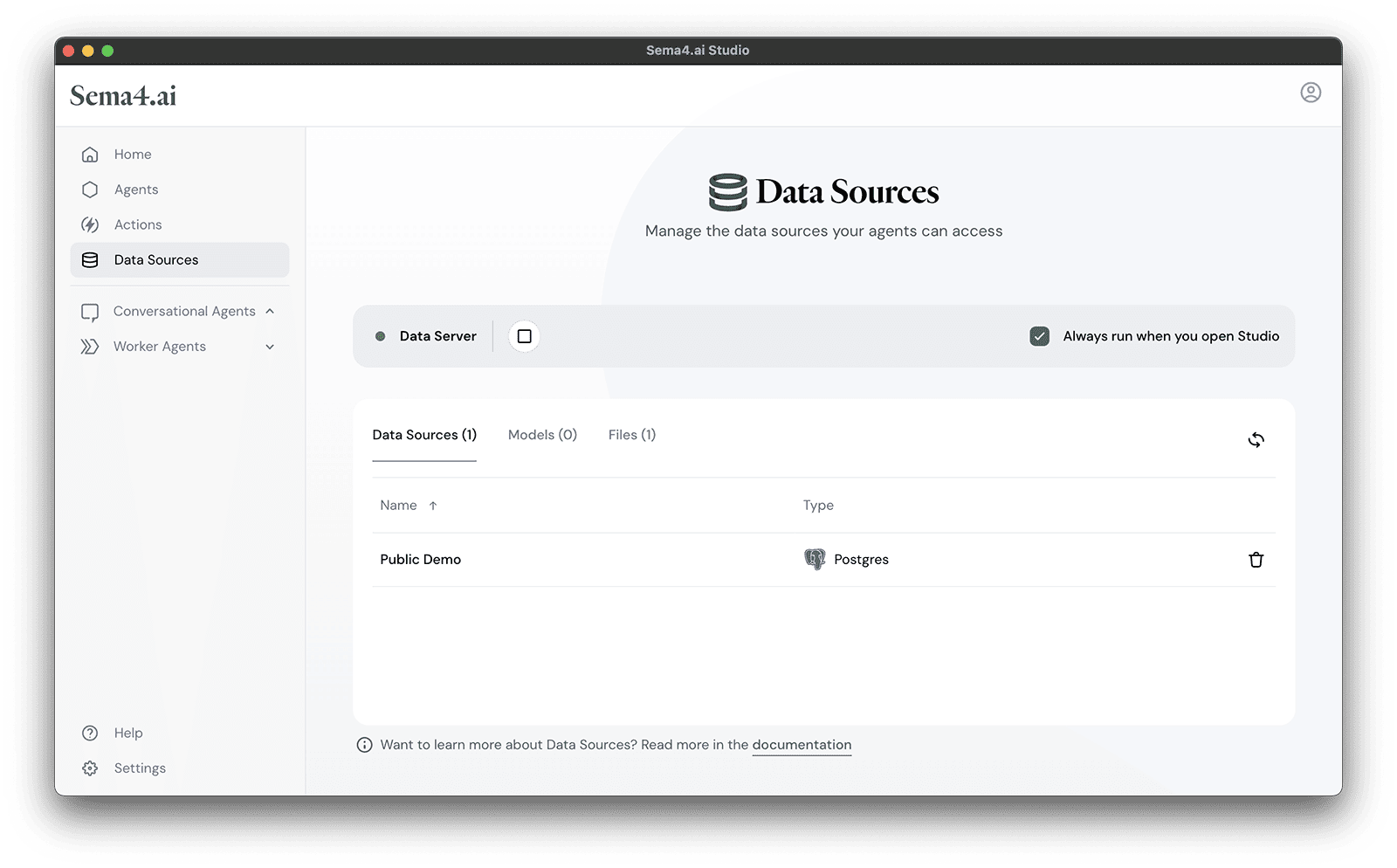Click the Help question mark icon

point(90,733)
